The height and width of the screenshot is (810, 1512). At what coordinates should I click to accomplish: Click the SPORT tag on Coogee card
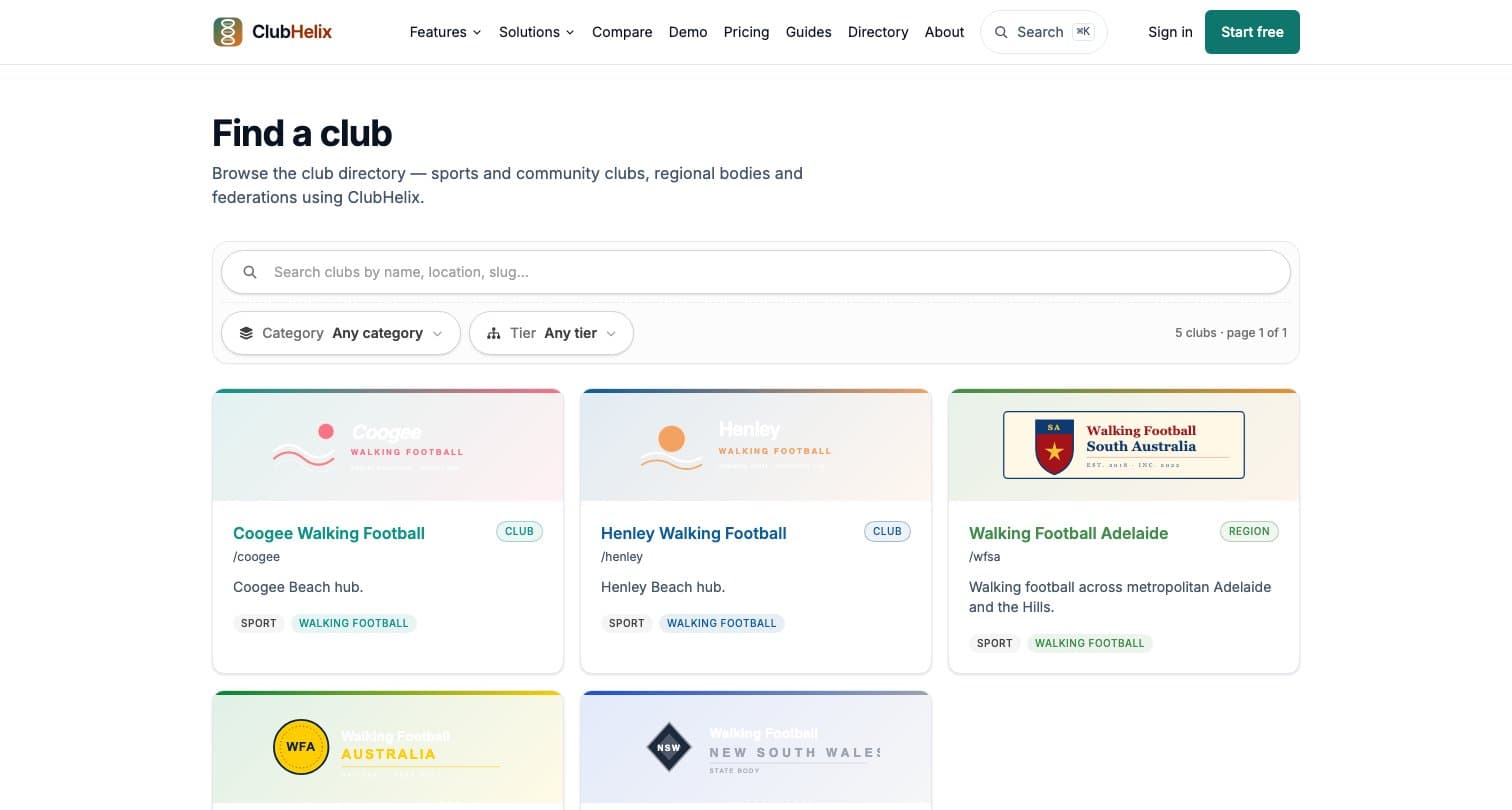[259, 623]
